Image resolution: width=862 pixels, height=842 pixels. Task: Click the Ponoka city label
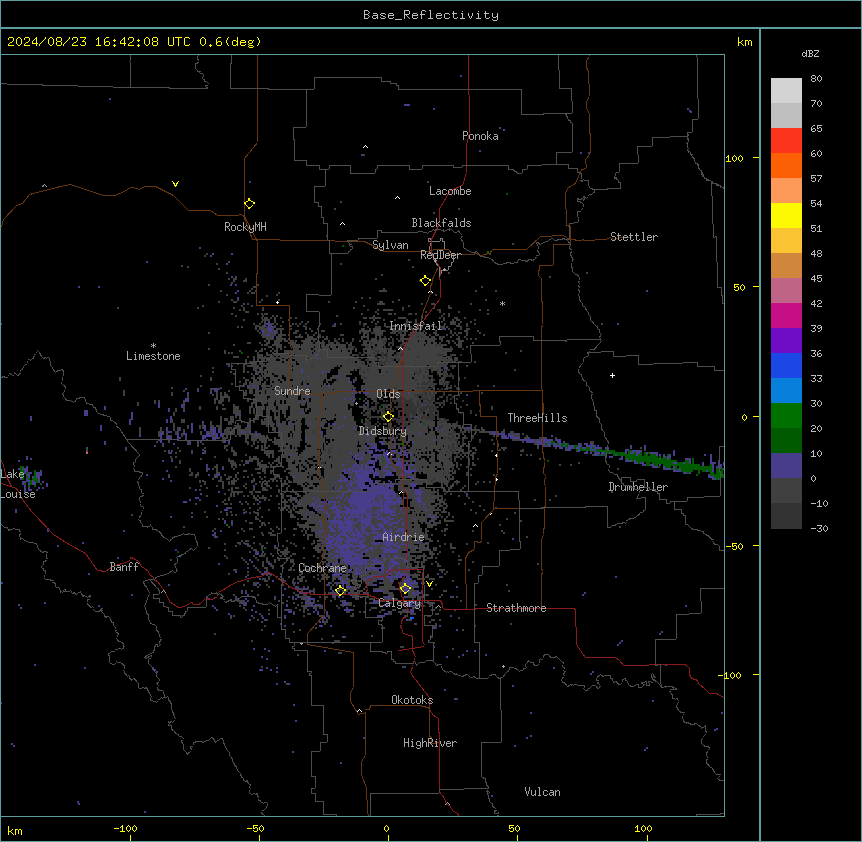click(480, 136)
